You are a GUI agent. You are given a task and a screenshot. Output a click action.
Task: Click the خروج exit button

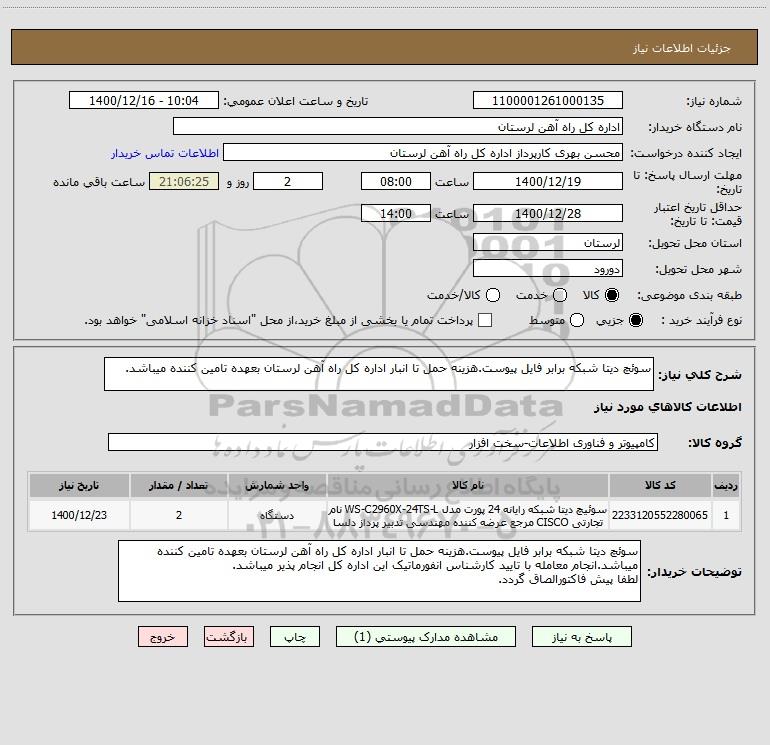[163, 637]
